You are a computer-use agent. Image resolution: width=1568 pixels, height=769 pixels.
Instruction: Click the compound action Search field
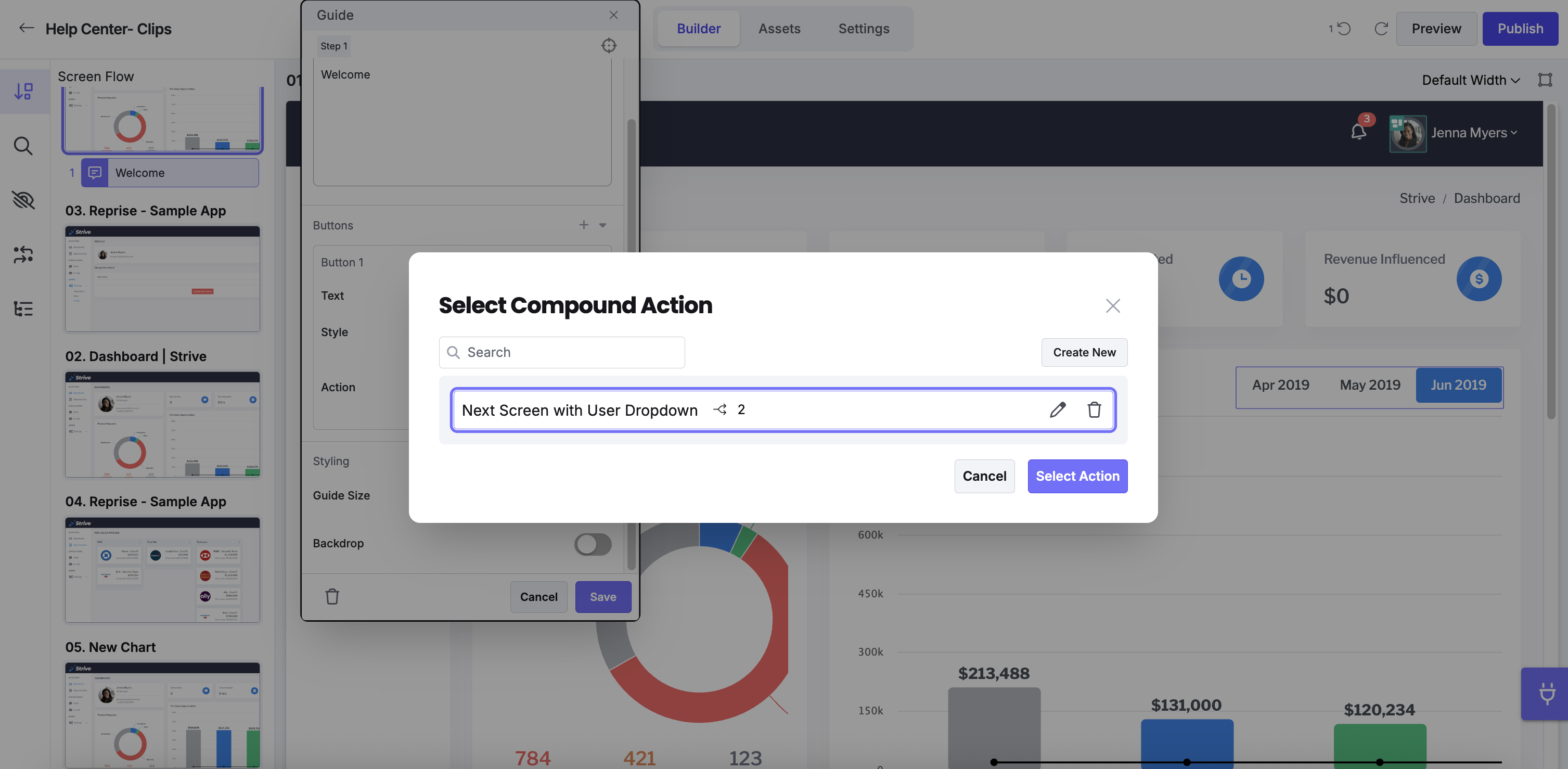pyautogui.click(x=562, y=353)
